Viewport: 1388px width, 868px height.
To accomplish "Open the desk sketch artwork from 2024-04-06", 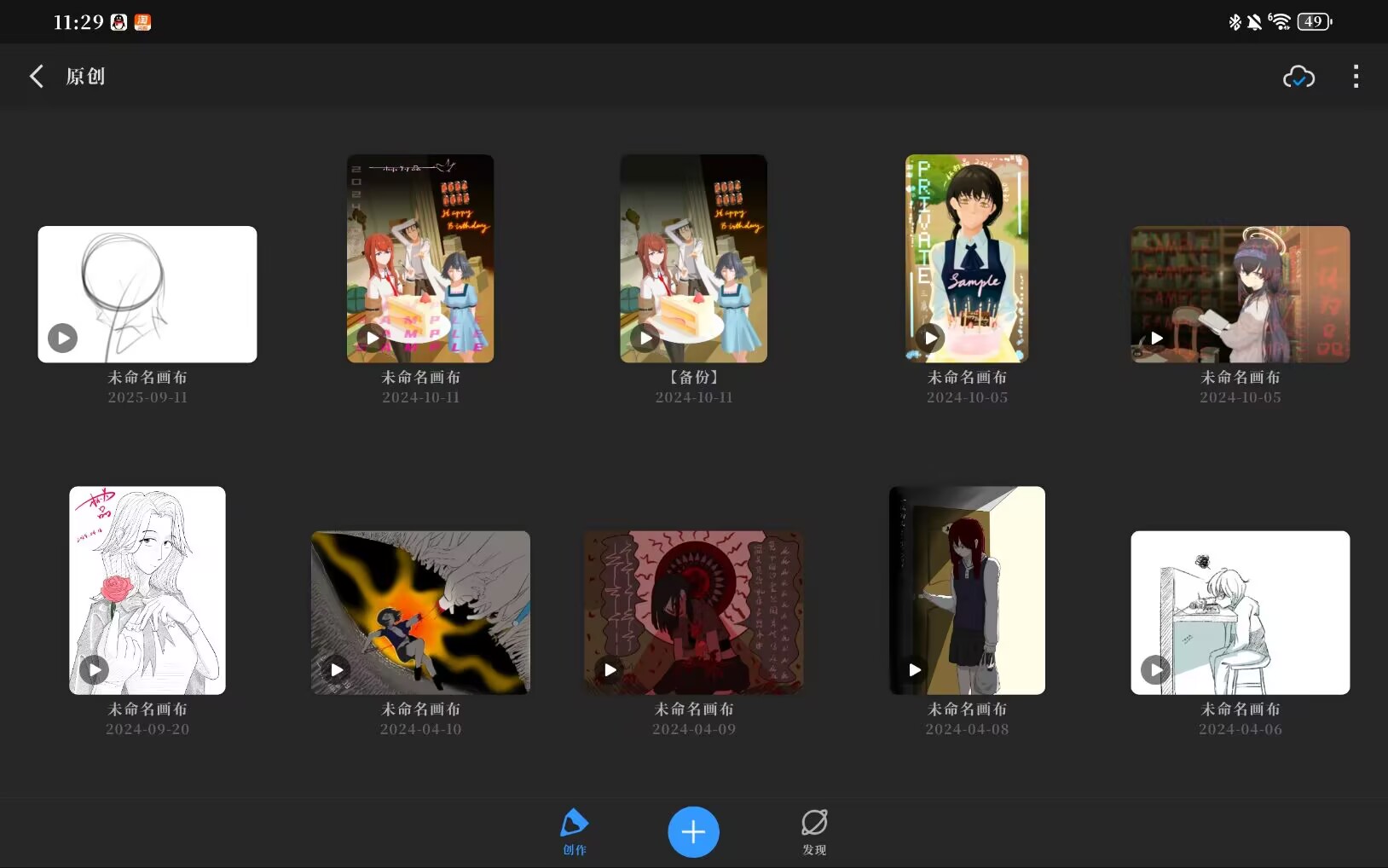I will click(x=1241, y=612).
